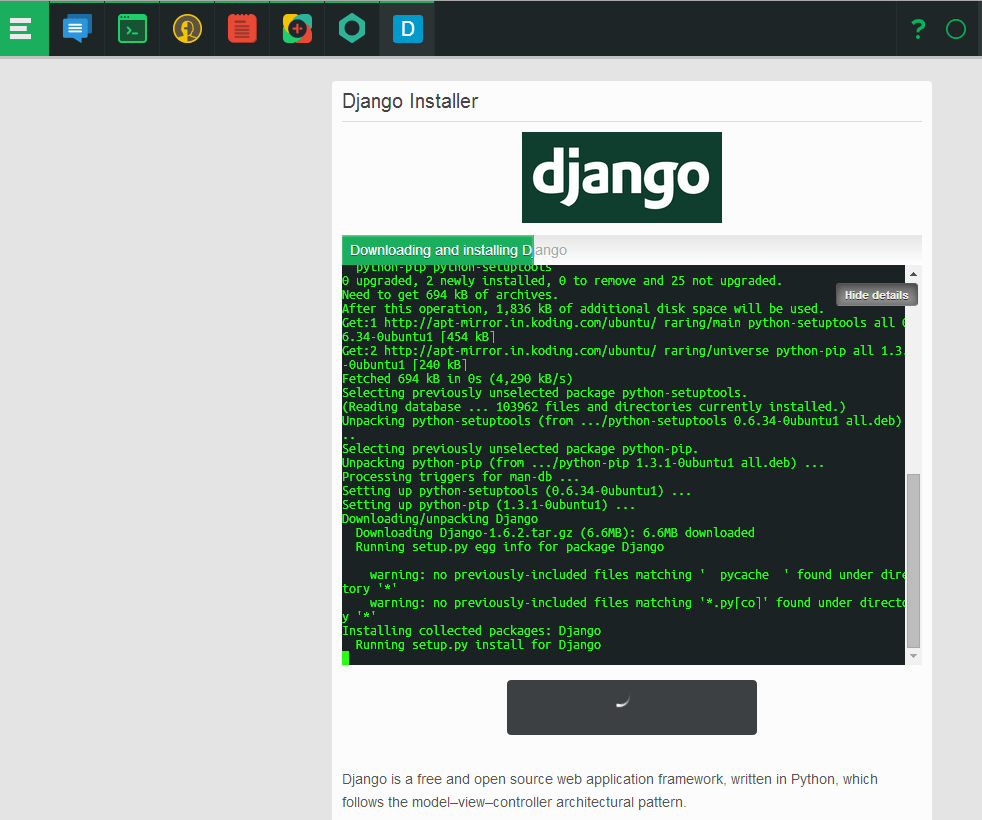Collapse the installation console output
The image size is (982, 820).
pyautogui.click(x=876, y=294)
